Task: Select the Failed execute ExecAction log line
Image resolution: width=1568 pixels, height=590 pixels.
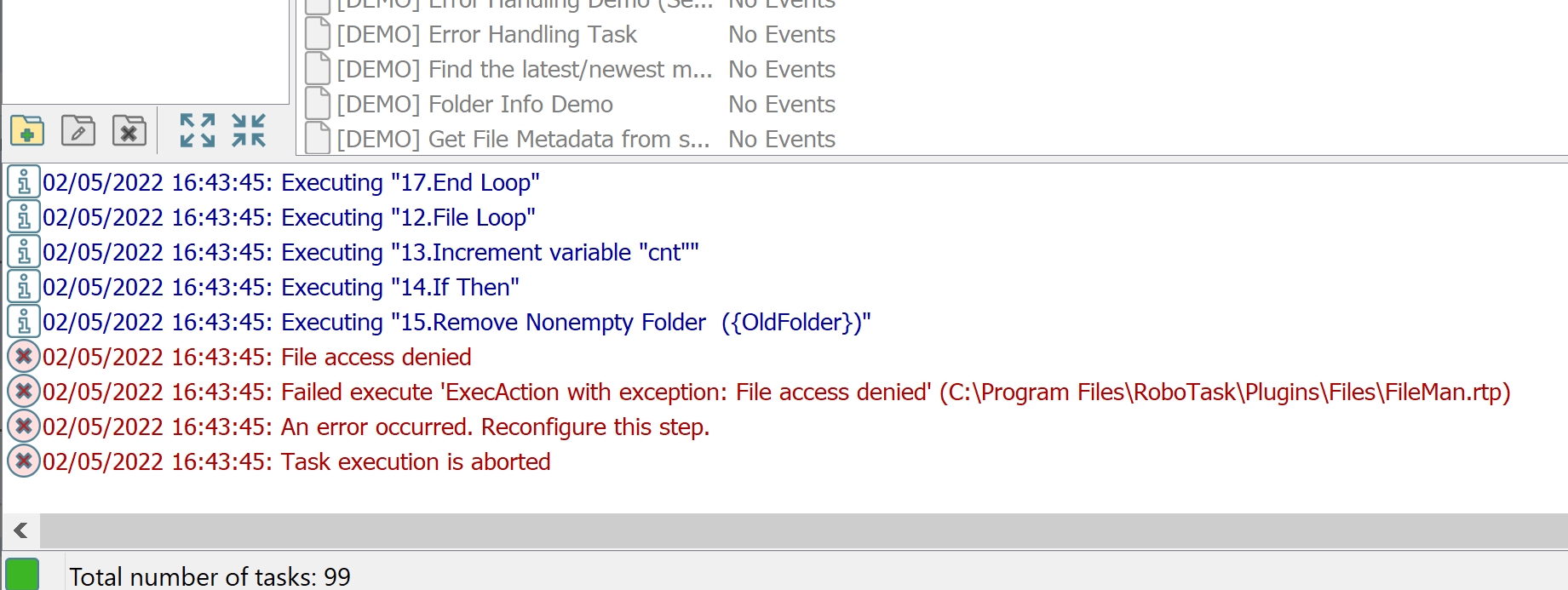Action: (777, 392)
